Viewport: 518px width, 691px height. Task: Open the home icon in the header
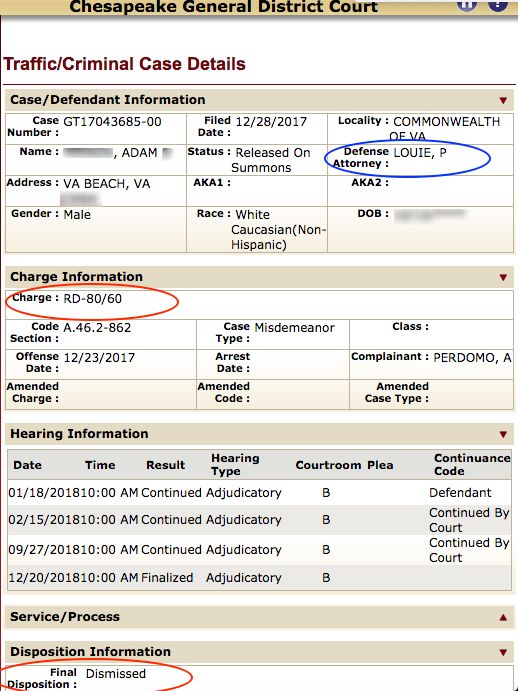467,4
